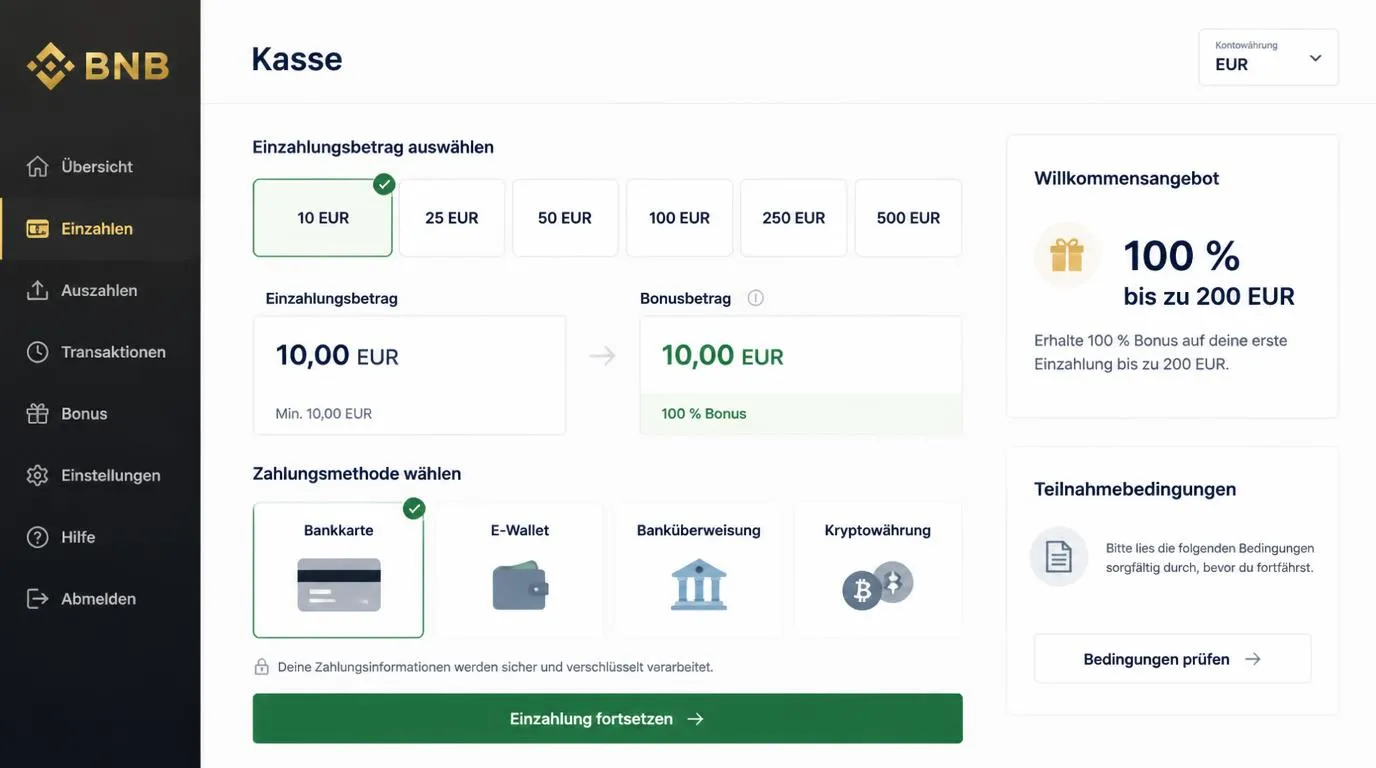Image resolution: width=1376 pixels, height=768 pixels.
Task: Choose the 100 EUR deposit amount
Action: [x=680, y=218]
